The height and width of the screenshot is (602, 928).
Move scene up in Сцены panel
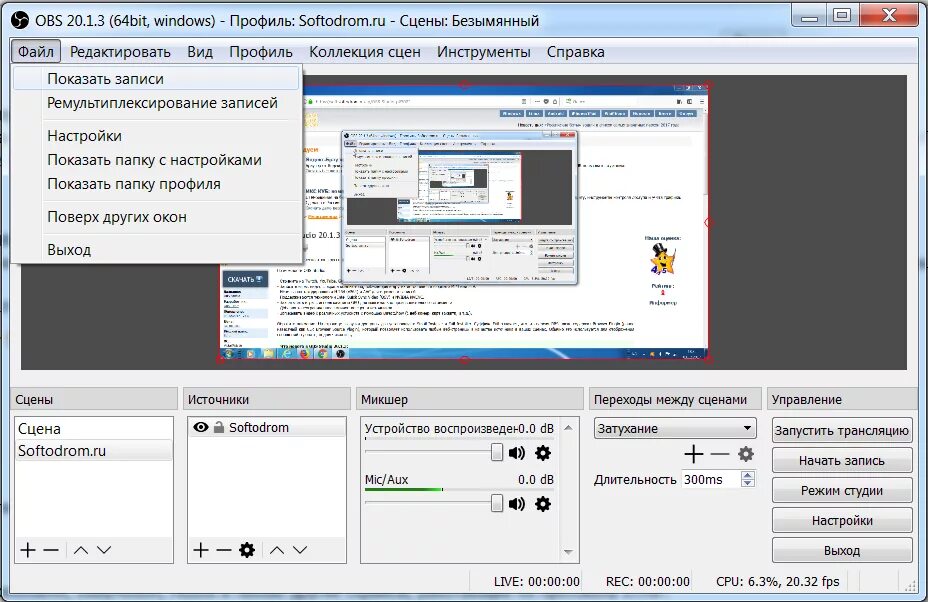tap(81, 550)
